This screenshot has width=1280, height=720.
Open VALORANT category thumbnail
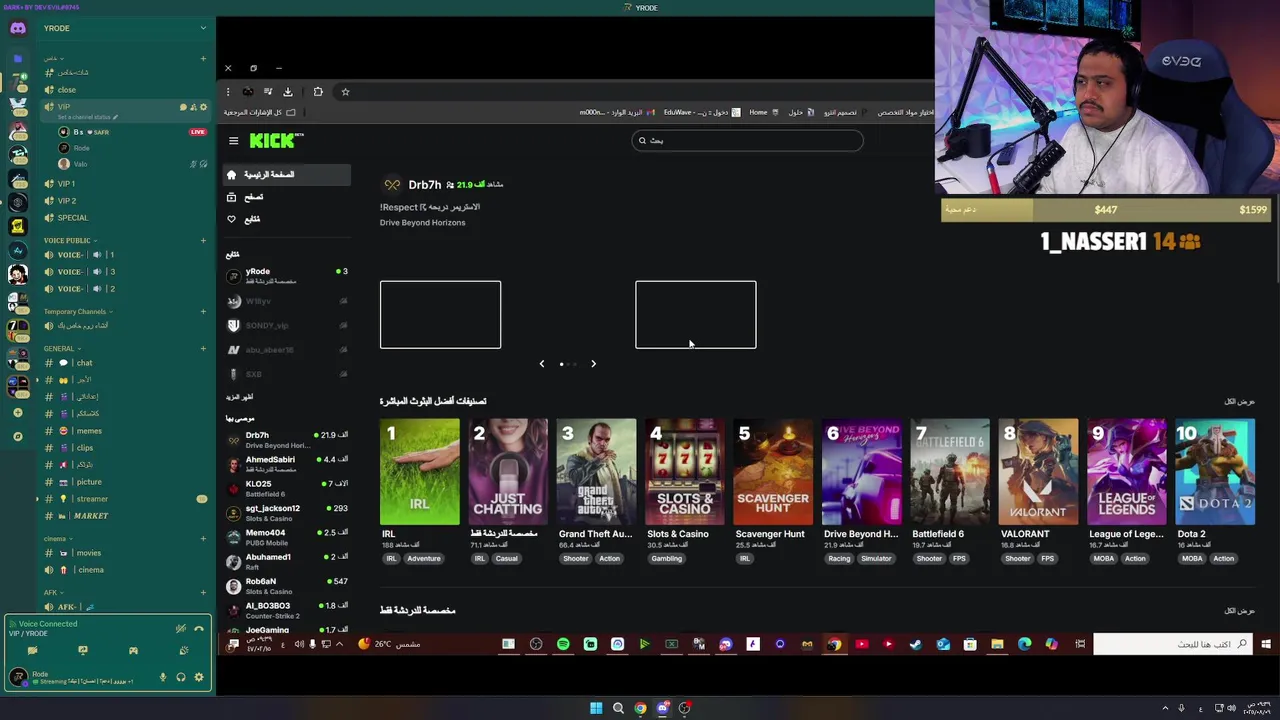(1038, 472)
